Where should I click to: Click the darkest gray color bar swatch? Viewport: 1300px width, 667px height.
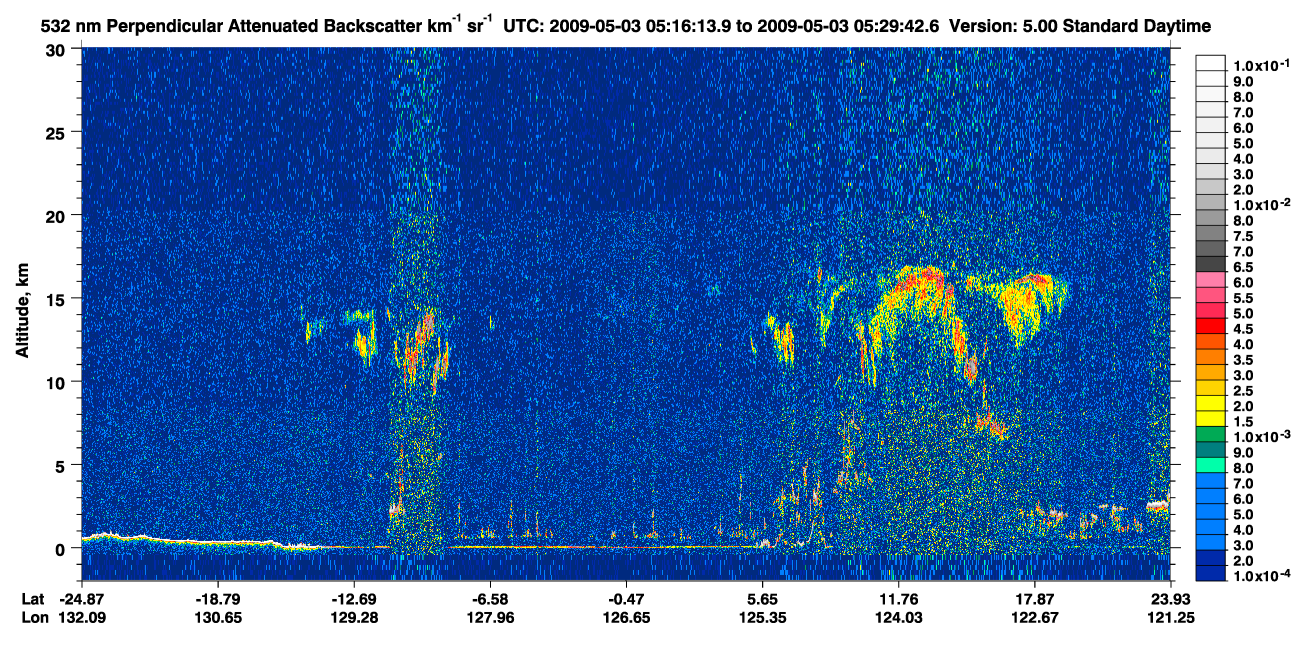[x=1211, y=264]
